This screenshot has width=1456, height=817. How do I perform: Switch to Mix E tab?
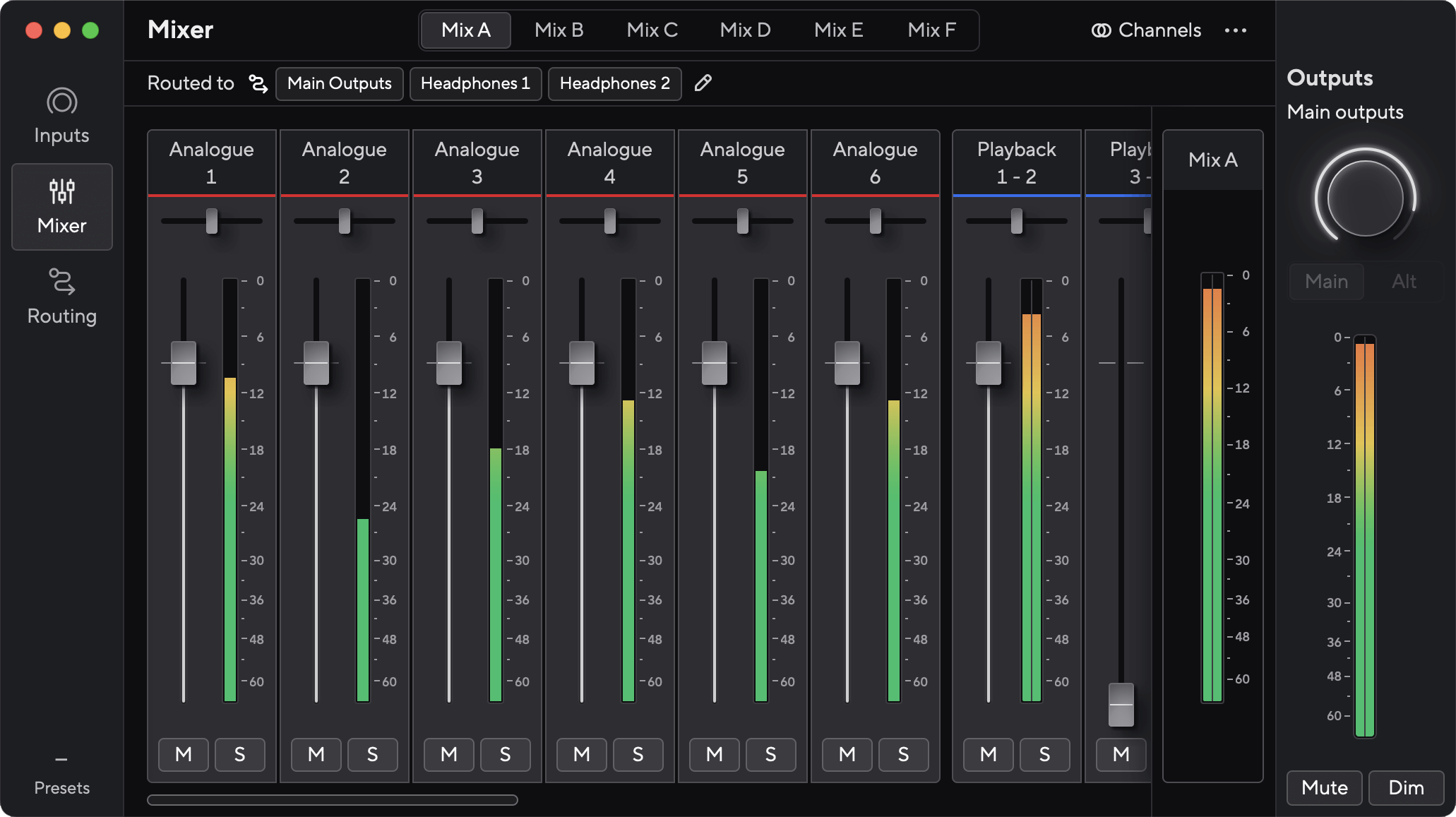[838, 30]
